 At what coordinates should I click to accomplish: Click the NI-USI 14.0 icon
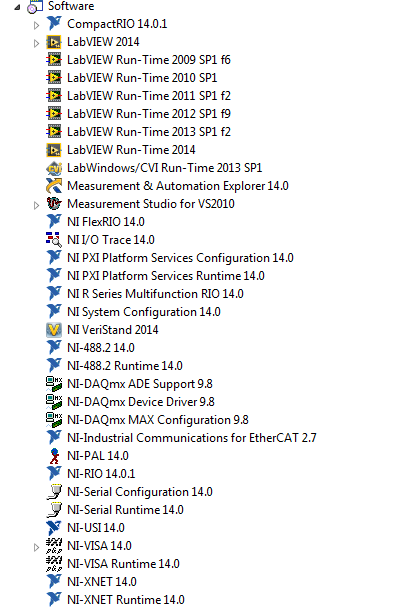pyautogui.click(x=54, y=528)
